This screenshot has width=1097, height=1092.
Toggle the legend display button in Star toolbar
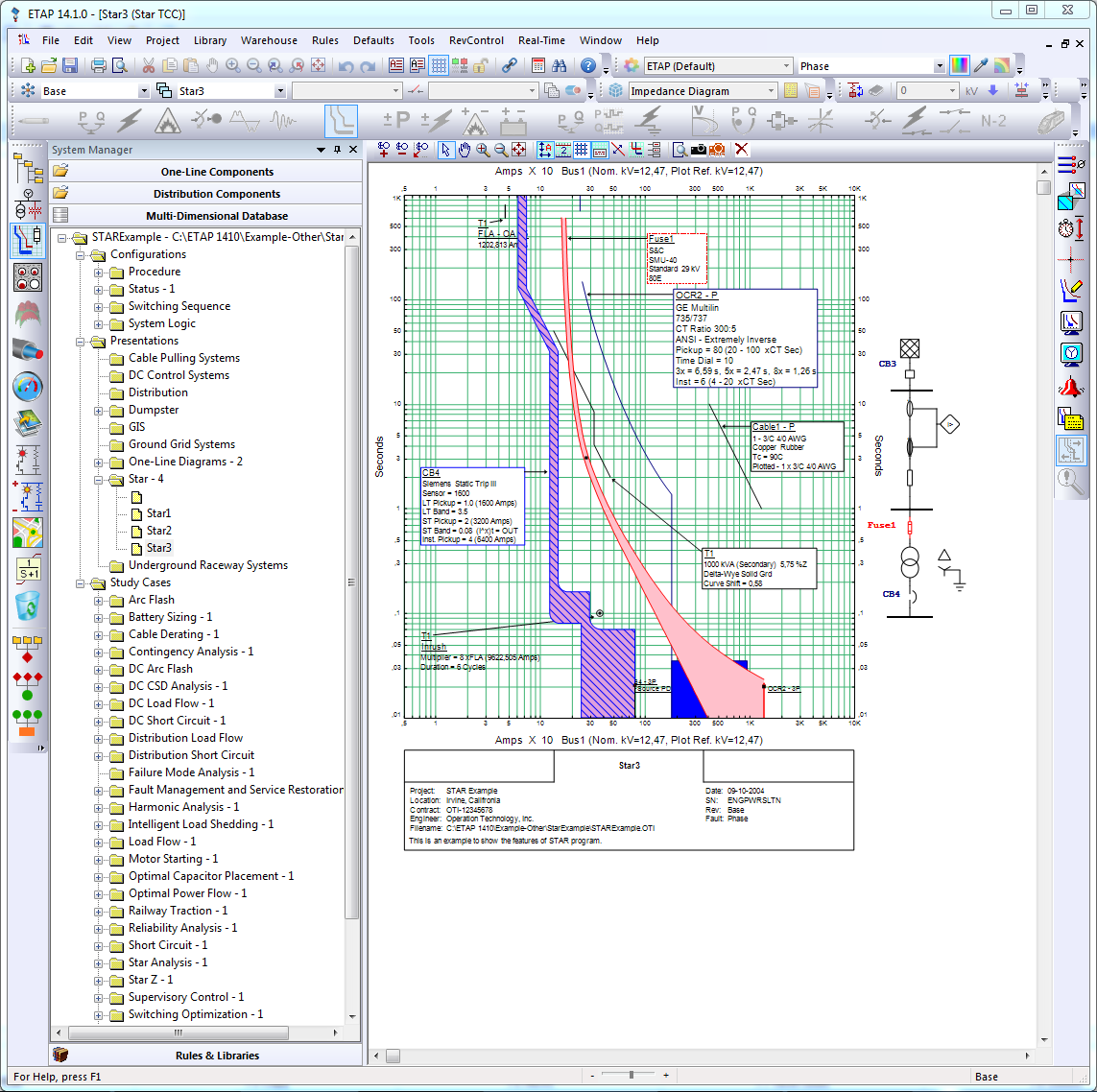[x=600, y=149]
